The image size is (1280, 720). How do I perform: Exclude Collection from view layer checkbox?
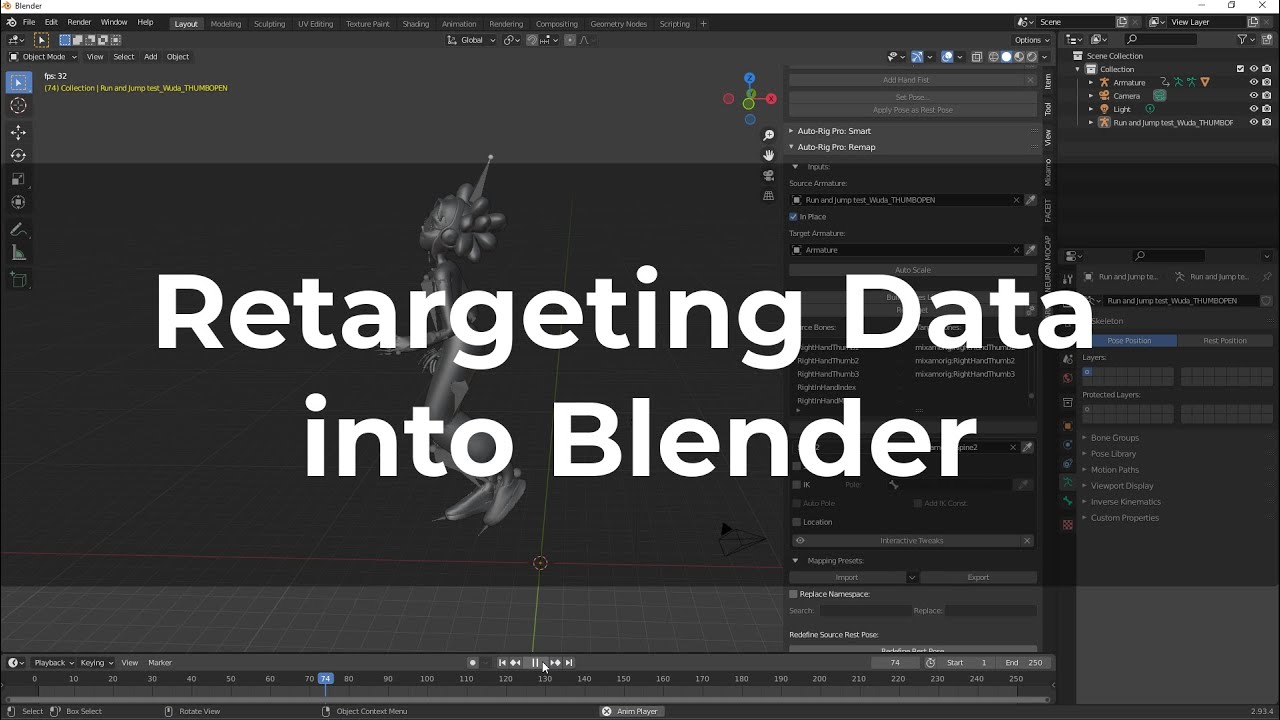coord(1241,69)
